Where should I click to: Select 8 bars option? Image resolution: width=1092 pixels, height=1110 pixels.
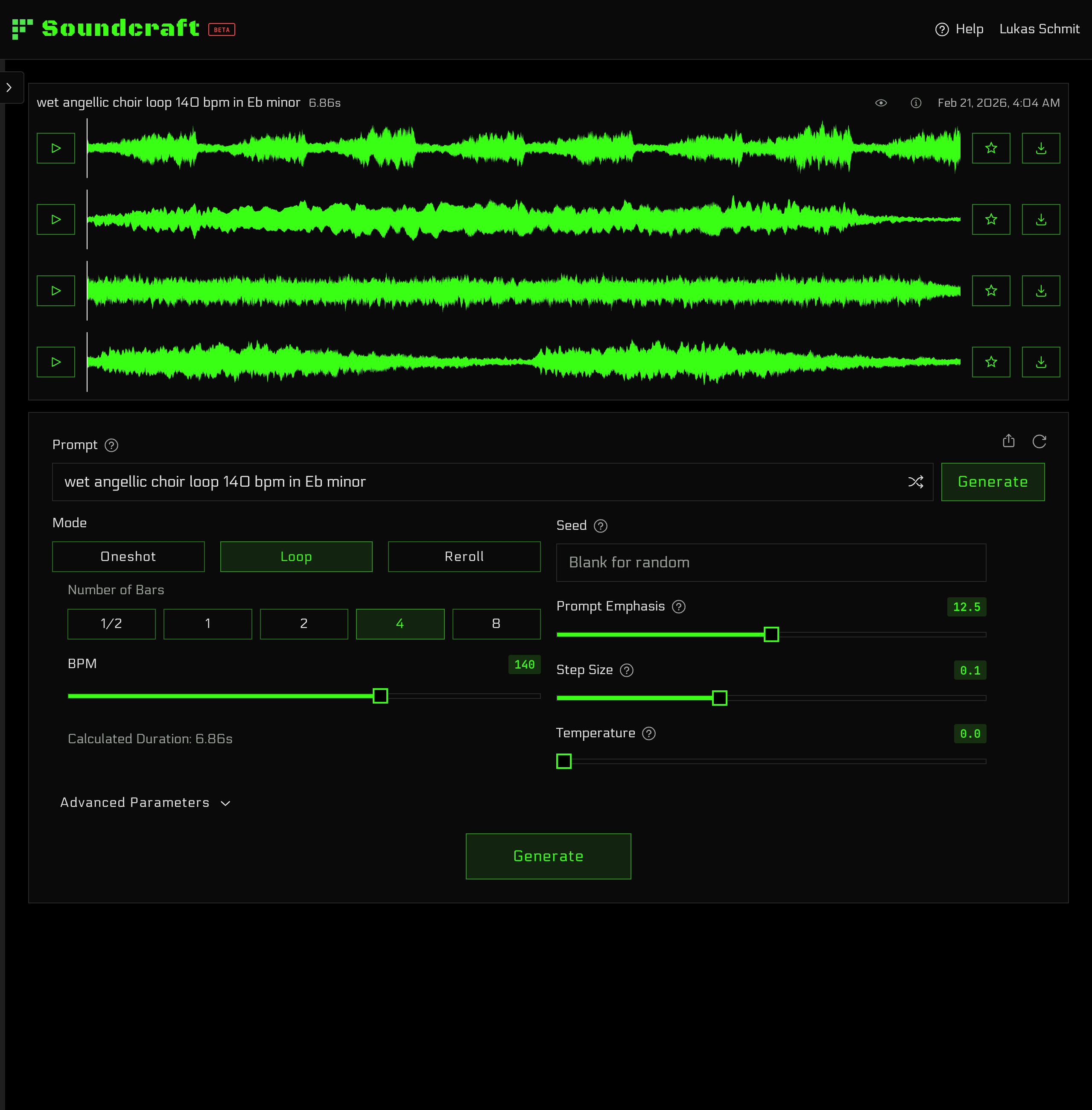(x=496, y=624)
